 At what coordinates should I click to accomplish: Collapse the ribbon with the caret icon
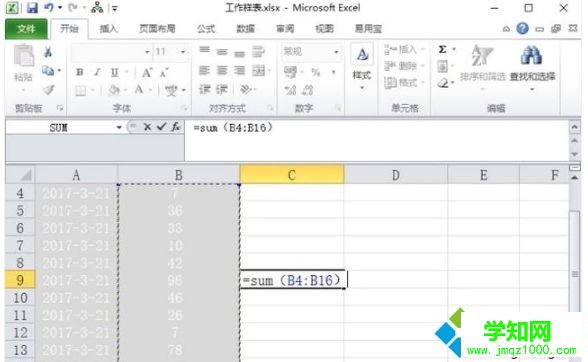[506, 29]
